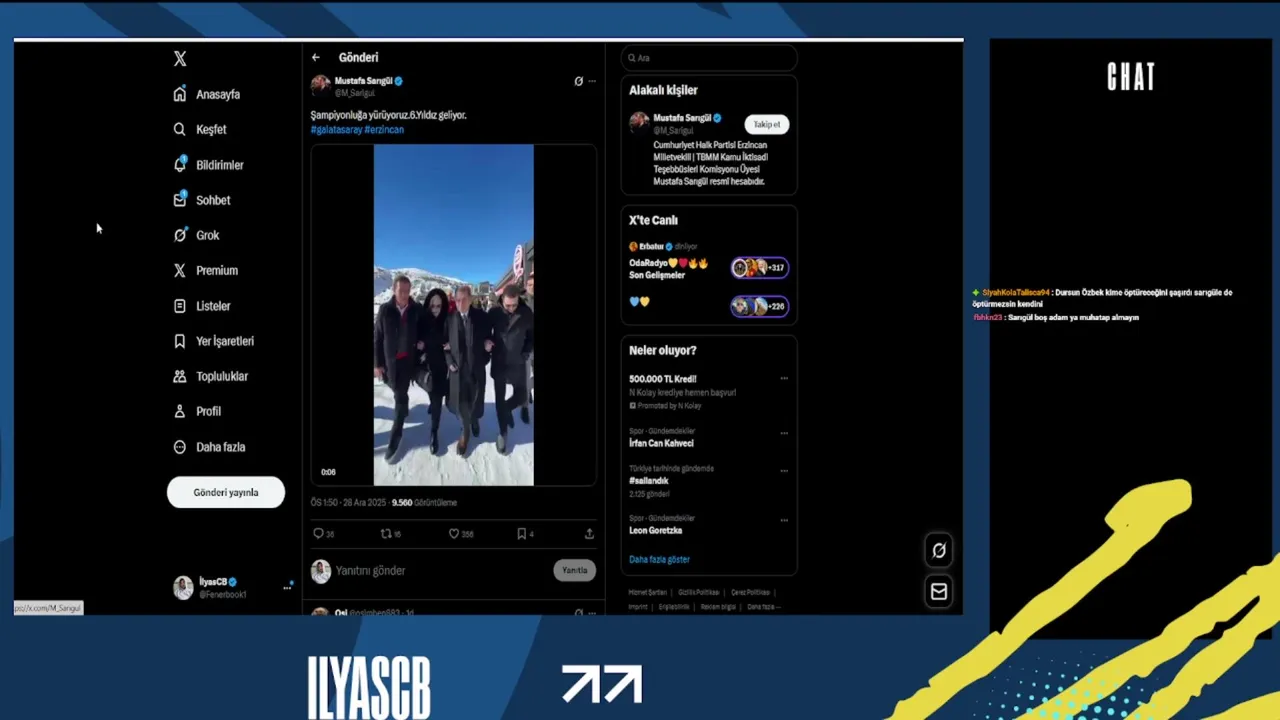Open floating messages envelope button

click(939, 592)
